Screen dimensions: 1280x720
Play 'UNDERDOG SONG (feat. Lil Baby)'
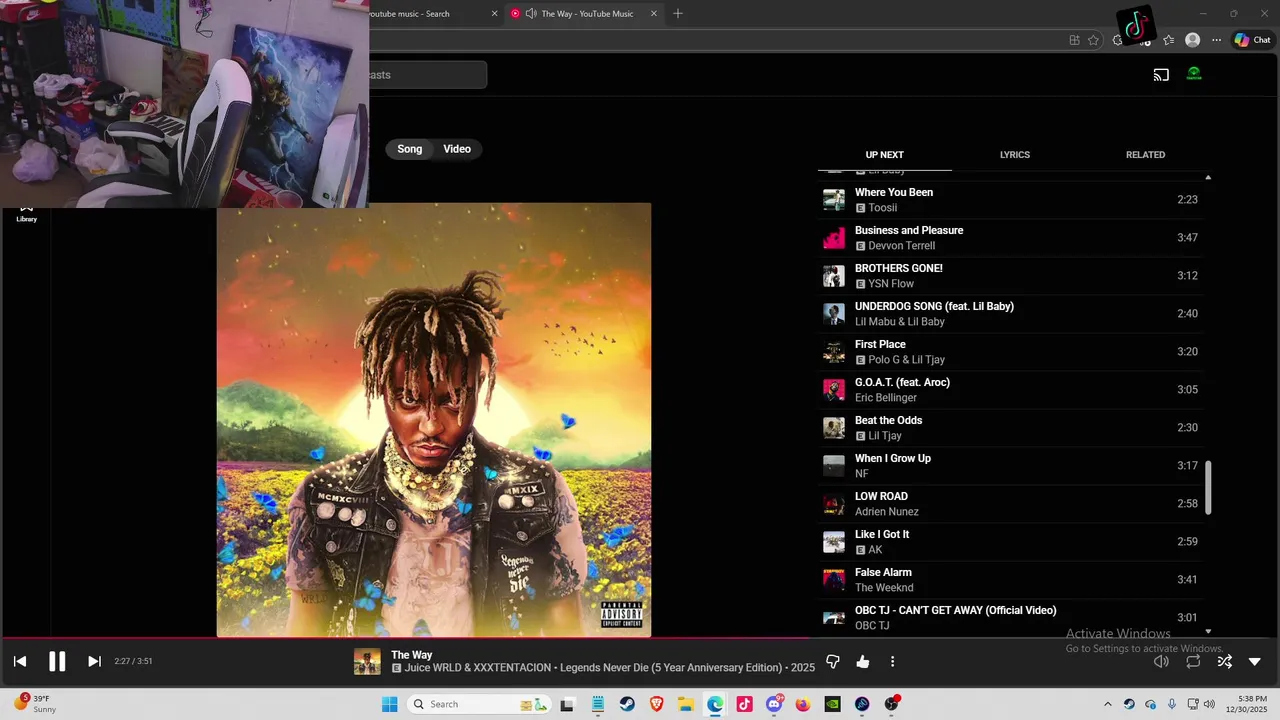click(1010, 314)
